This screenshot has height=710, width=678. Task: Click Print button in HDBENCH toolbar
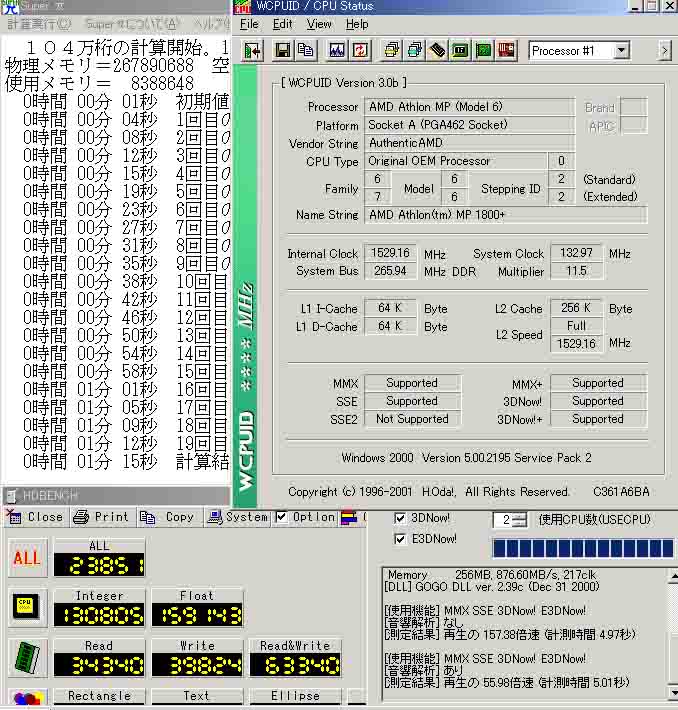[101, 517]
